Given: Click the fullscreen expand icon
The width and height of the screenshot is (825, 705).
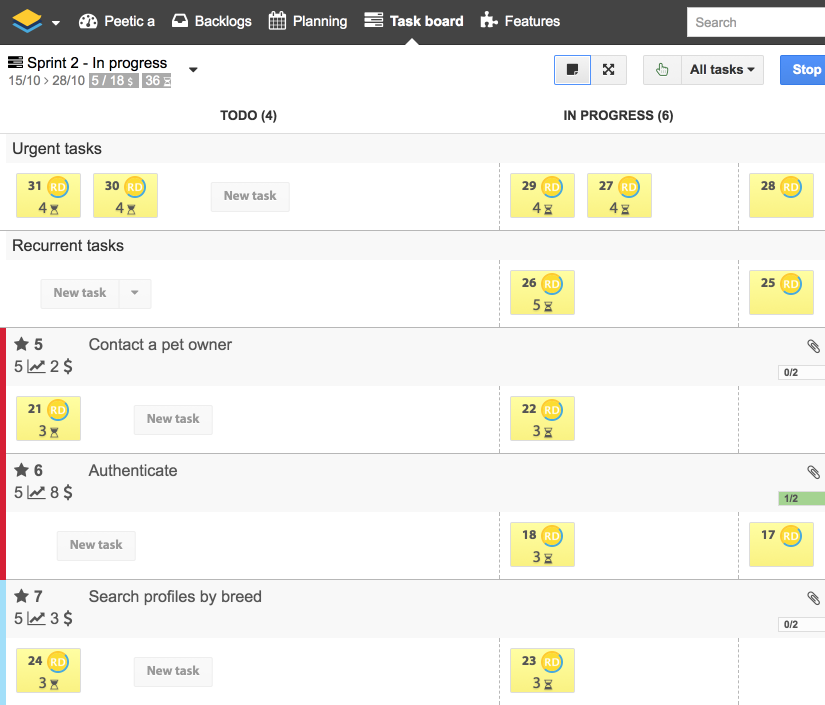Looking at the screenshot, I should pos(608,70).
